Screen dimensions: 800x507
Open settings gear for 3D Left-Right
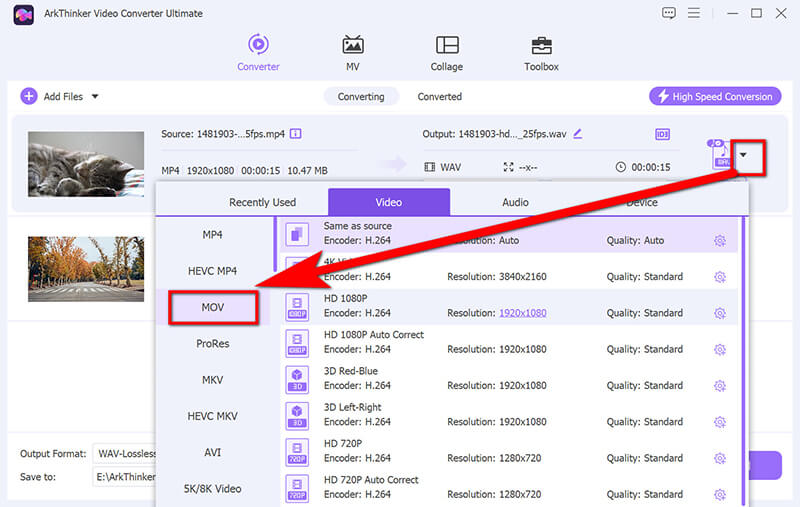[x=719, y=422]
